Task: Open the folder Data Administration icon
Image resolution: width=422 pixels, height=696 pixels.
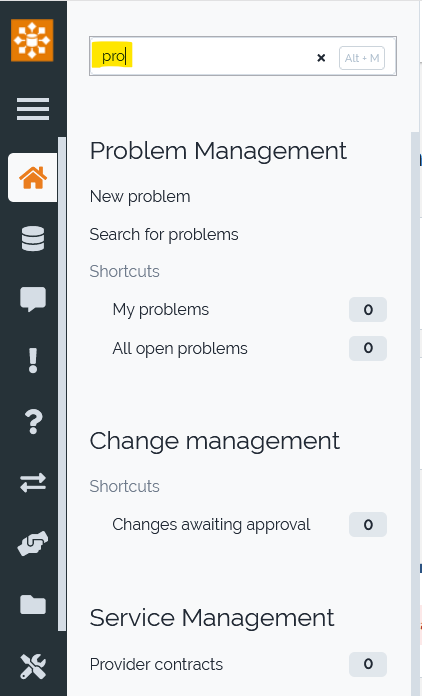Action: click(33, 605)
